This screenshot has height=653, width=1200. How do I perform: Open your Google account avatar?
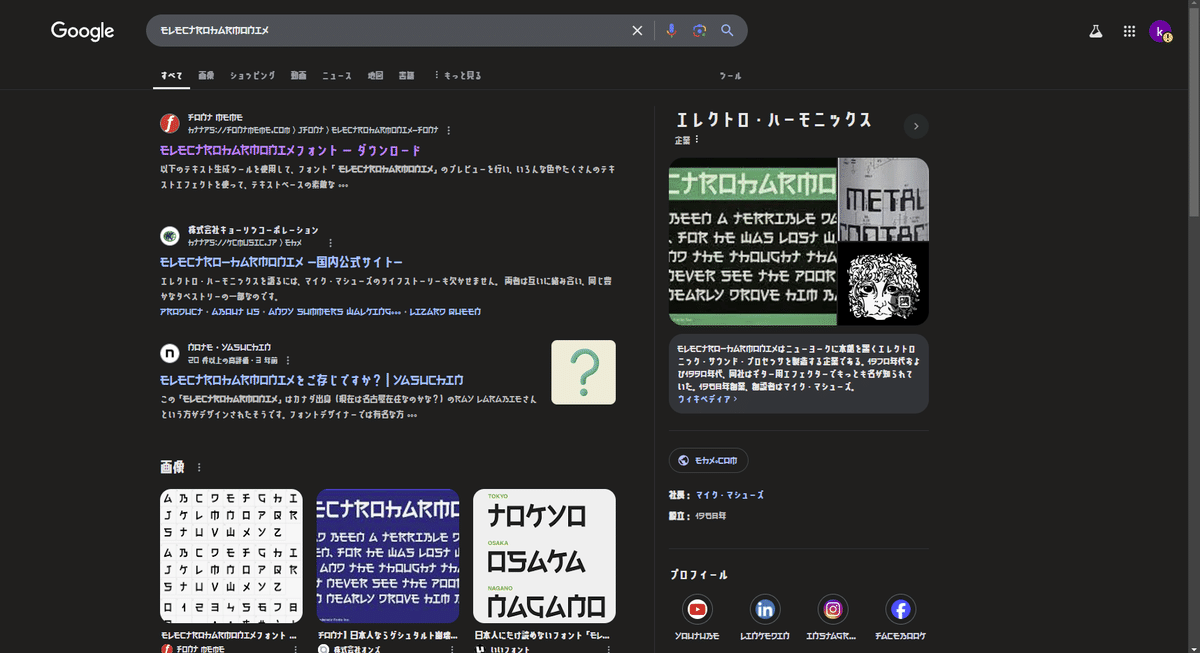[1162, 31]
